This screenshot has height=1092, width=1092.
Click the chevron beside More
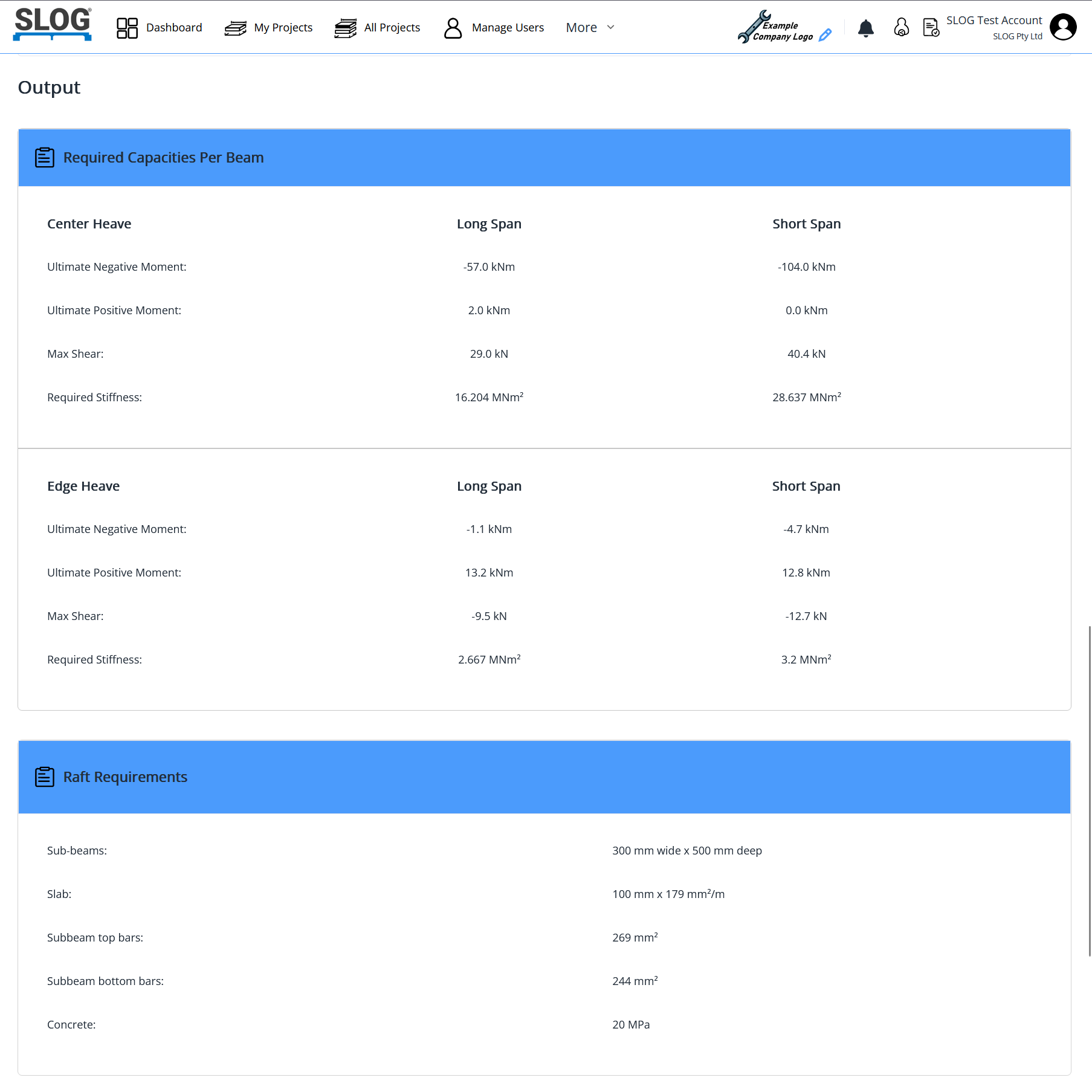click(x=611, y=28)
